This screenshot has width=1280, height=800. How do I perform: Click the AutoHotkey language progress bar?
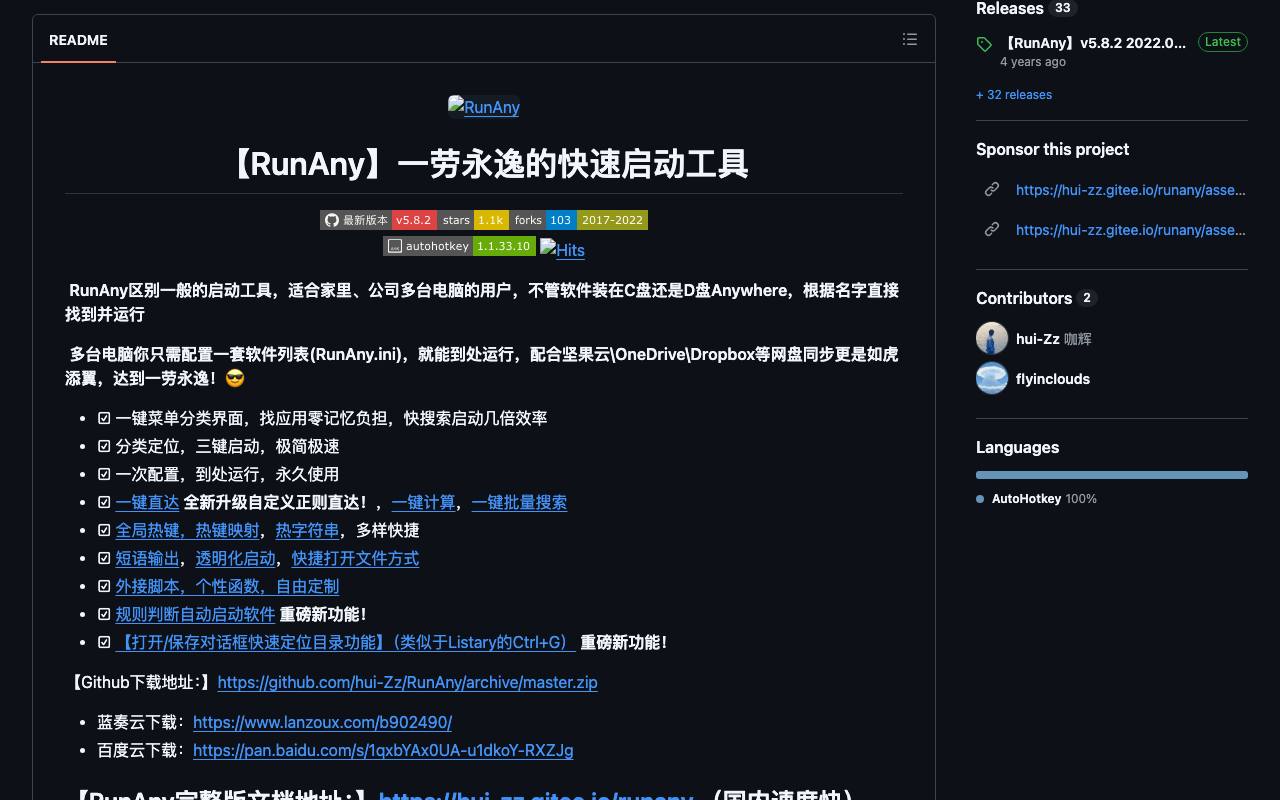[1112, 474]
